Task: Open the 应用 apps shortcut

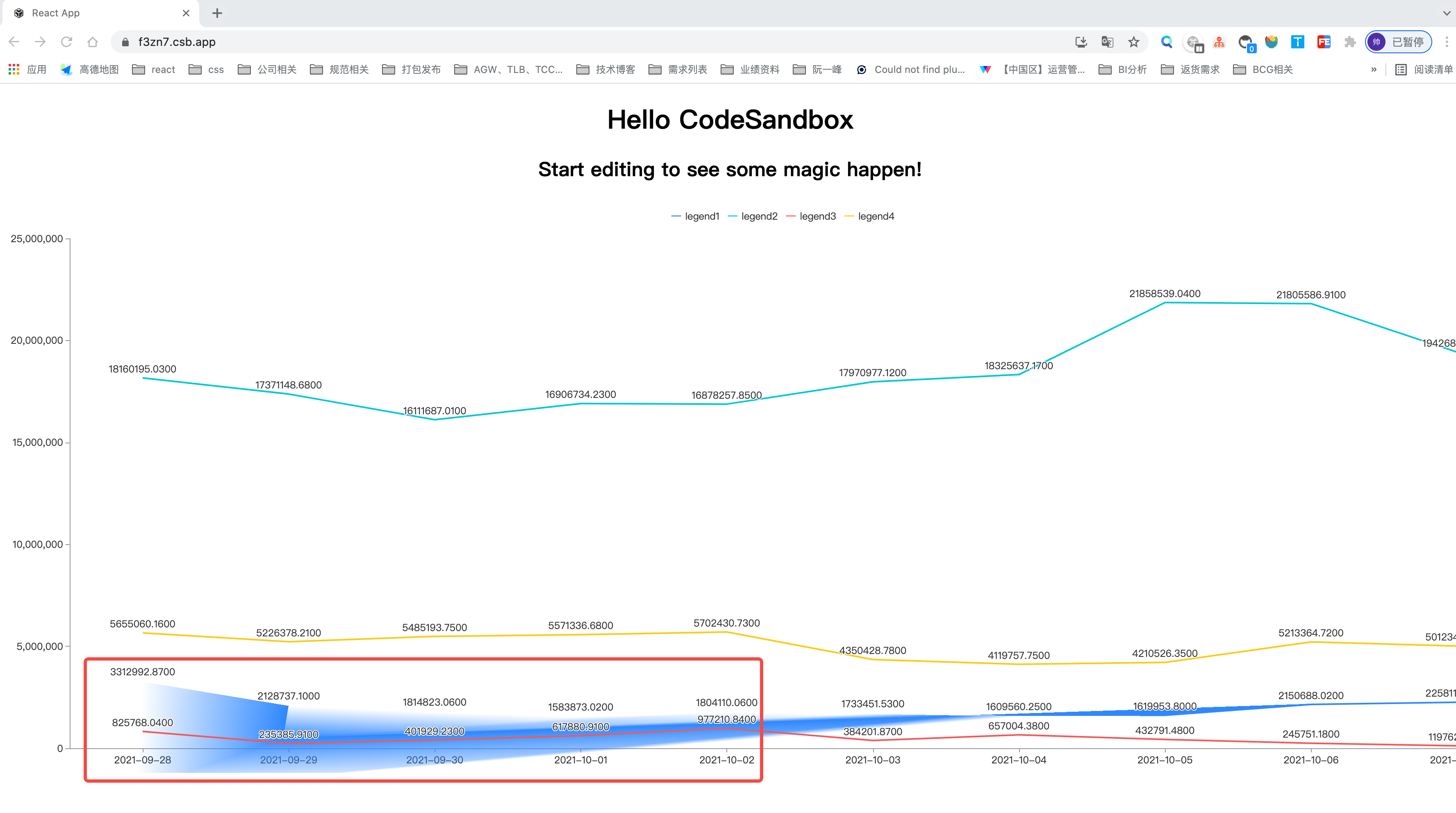Action: [28, 70]
